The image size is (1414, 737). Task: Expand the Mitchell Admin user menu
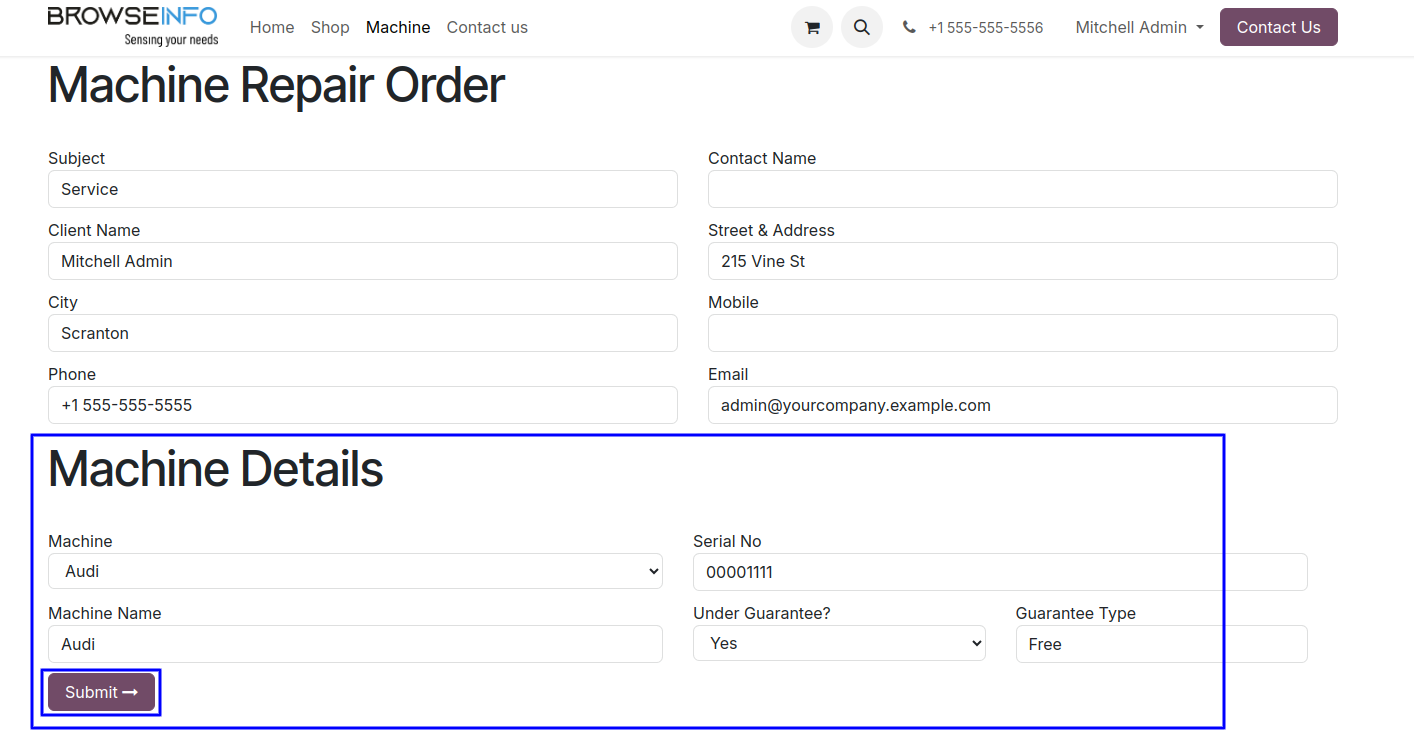1139,28
